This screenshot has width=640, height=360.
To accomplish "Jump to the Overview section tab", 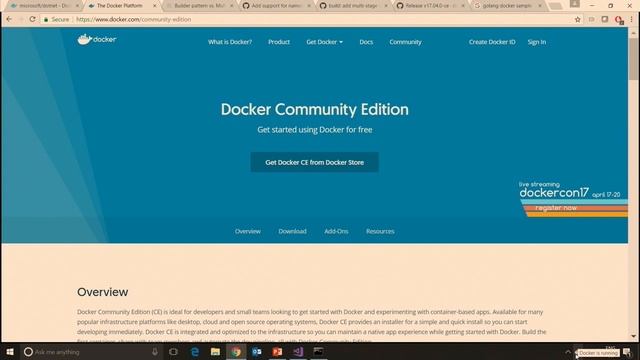I will [247, 231].
